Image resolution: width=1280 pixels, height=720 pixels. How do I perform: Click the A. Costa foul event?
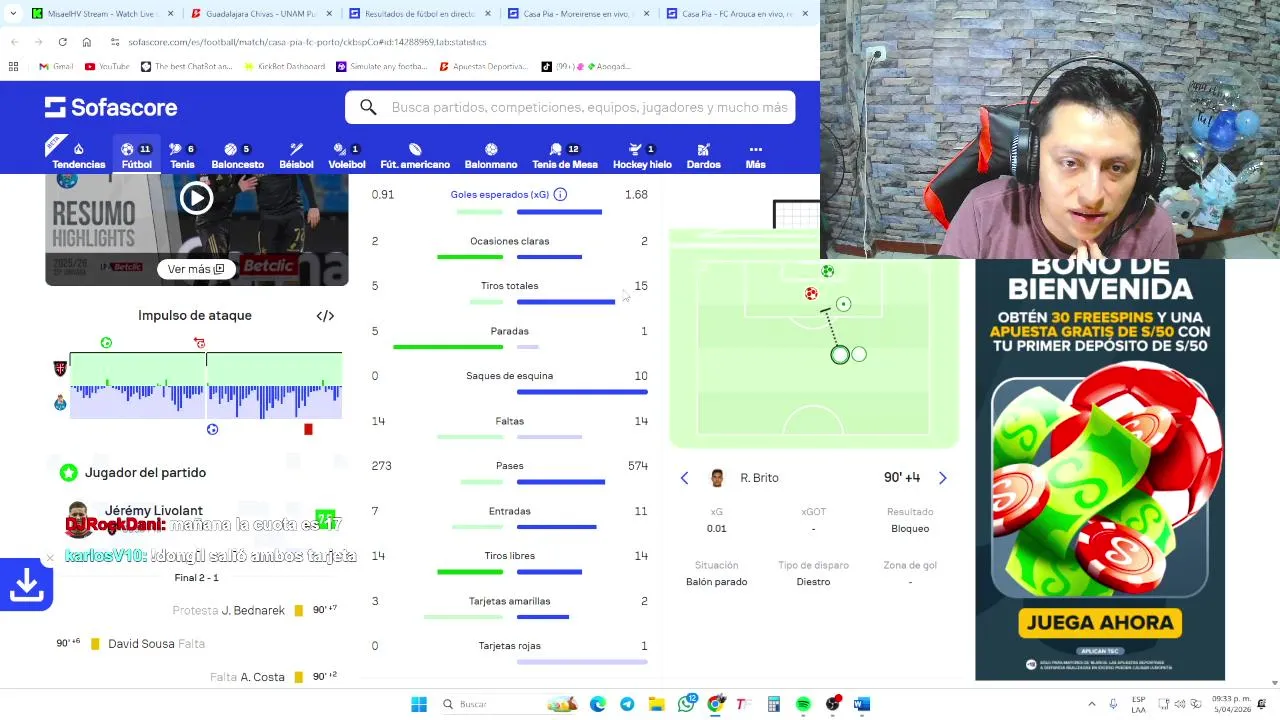pyautogui.click(x=273, y=677)
